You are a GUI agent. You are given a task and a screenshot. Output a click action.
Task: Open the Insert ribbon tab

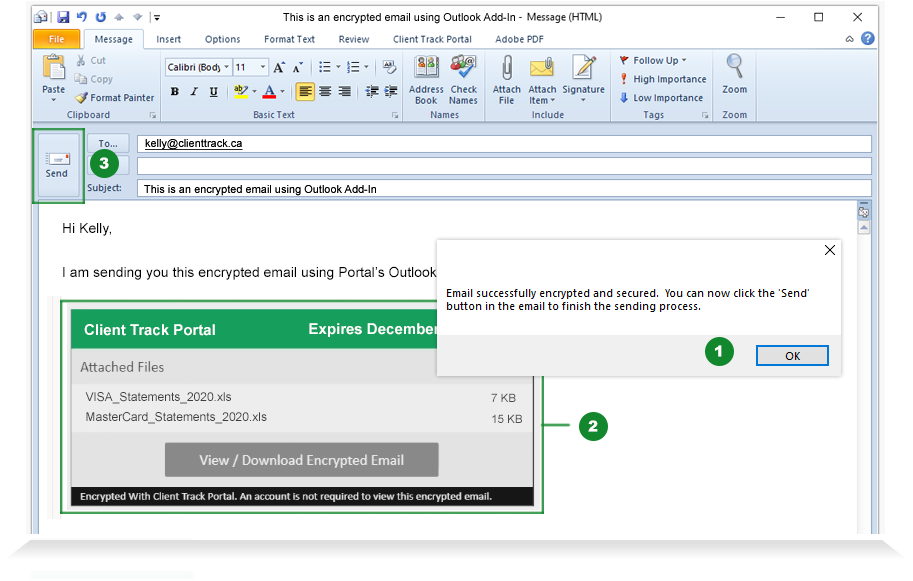pyautogui.click(x=169, y=39)
